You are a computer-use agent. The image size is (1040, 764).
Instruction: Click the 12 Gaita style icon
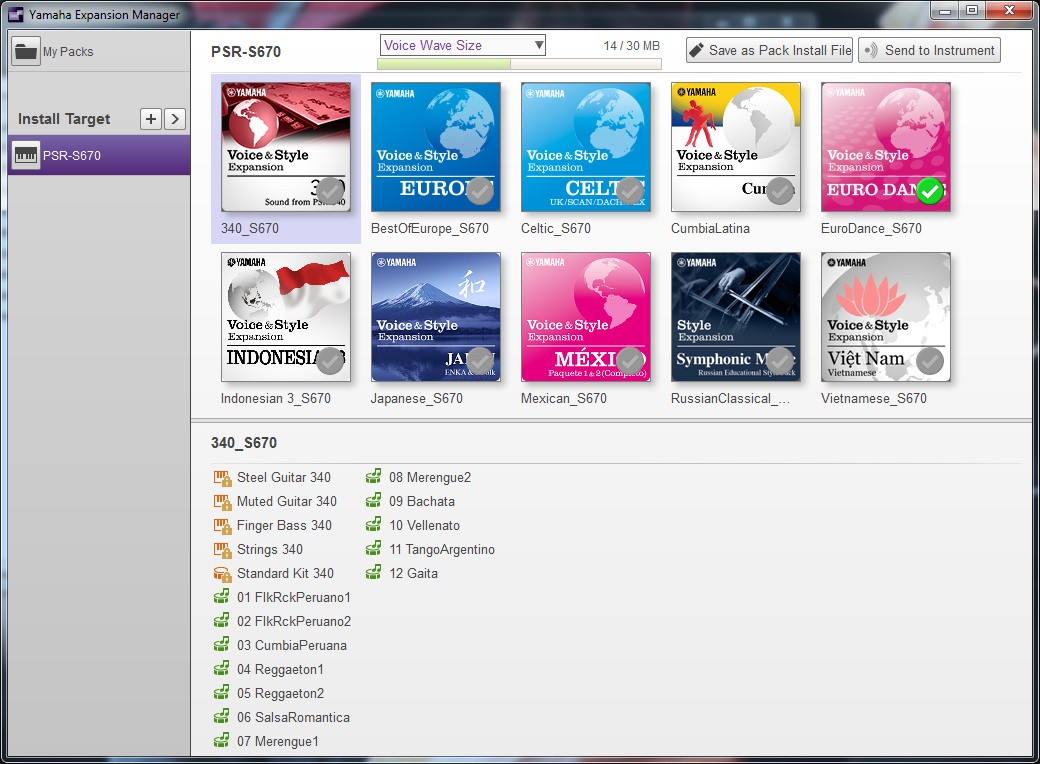tap(374, 572)
